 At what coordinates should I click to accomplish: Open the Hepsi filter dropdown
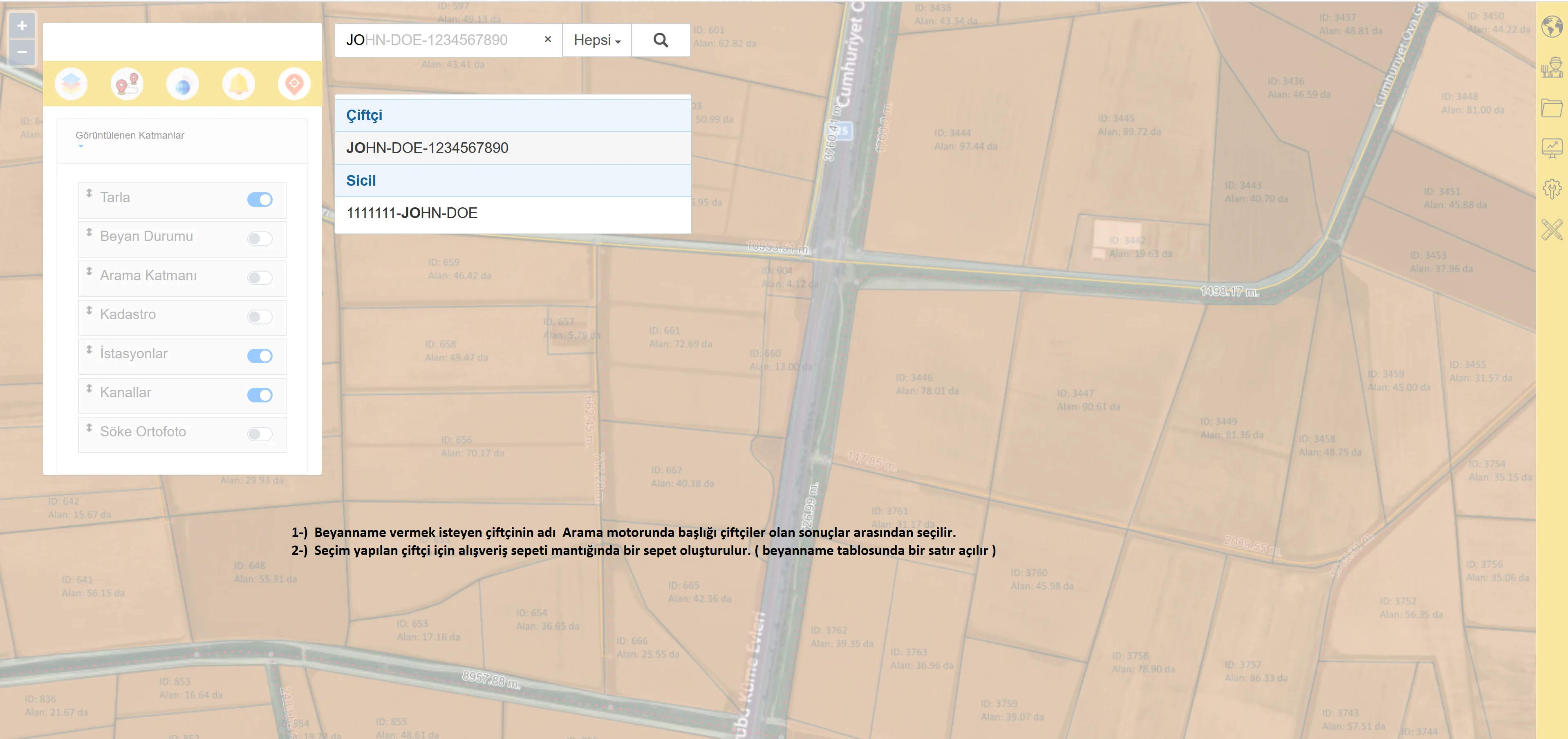(596, 40)
